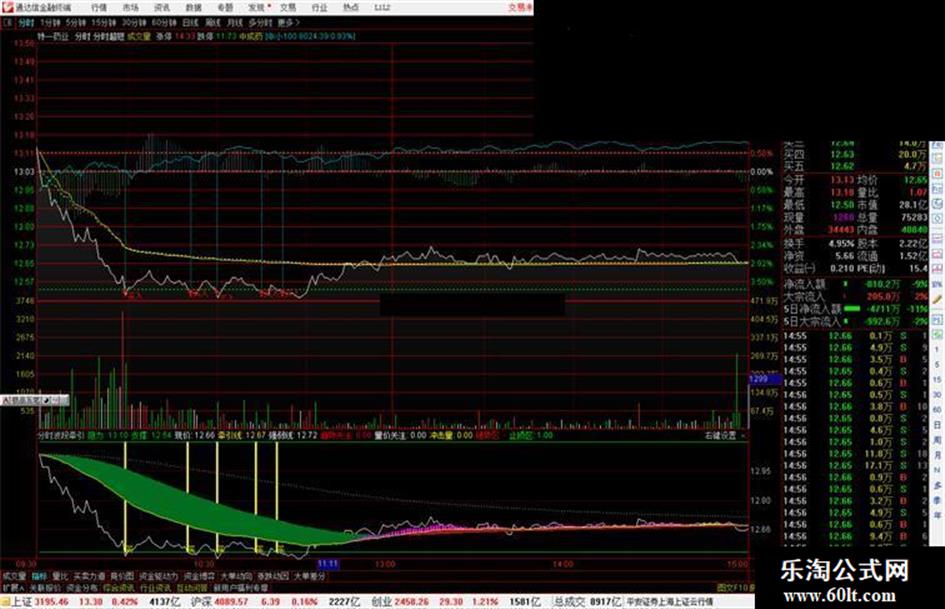The image size is (945, 609).
Task: Switch to the 30分钟 period
Action: tap(134, 23)
